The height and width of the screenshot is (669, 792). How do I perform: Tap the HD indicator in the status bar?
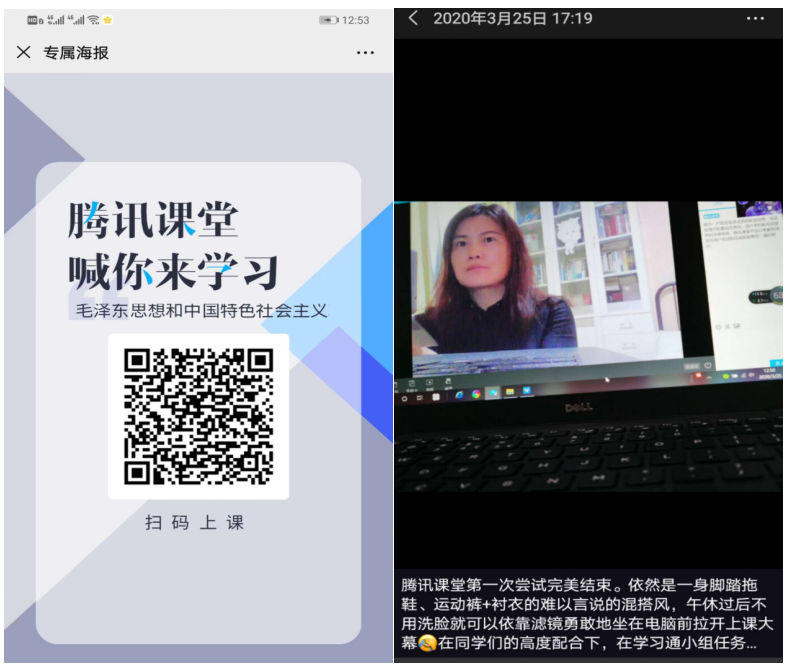coord(34,20)
